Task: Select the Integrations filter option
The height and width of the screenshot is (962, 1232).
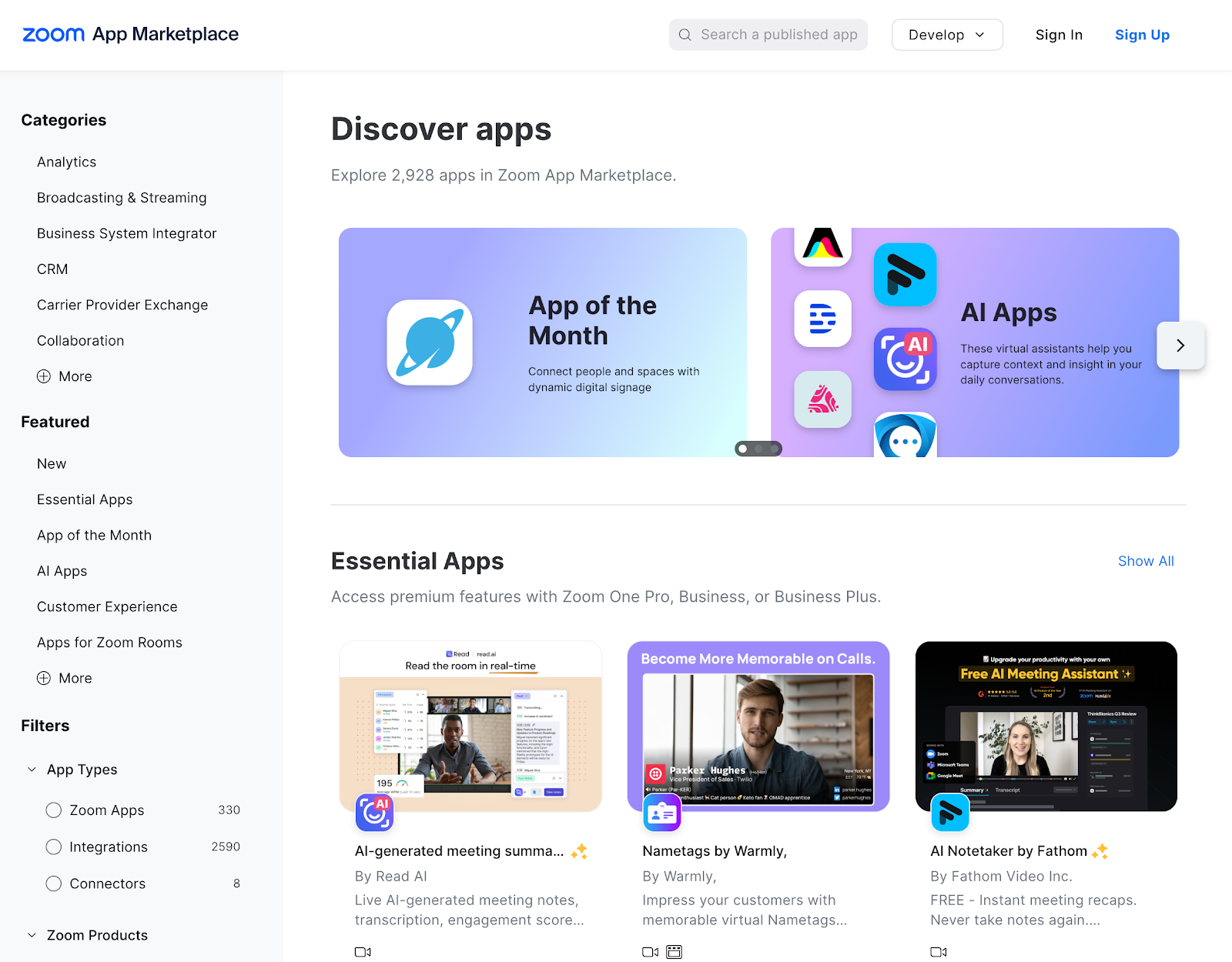Action: 53,847
